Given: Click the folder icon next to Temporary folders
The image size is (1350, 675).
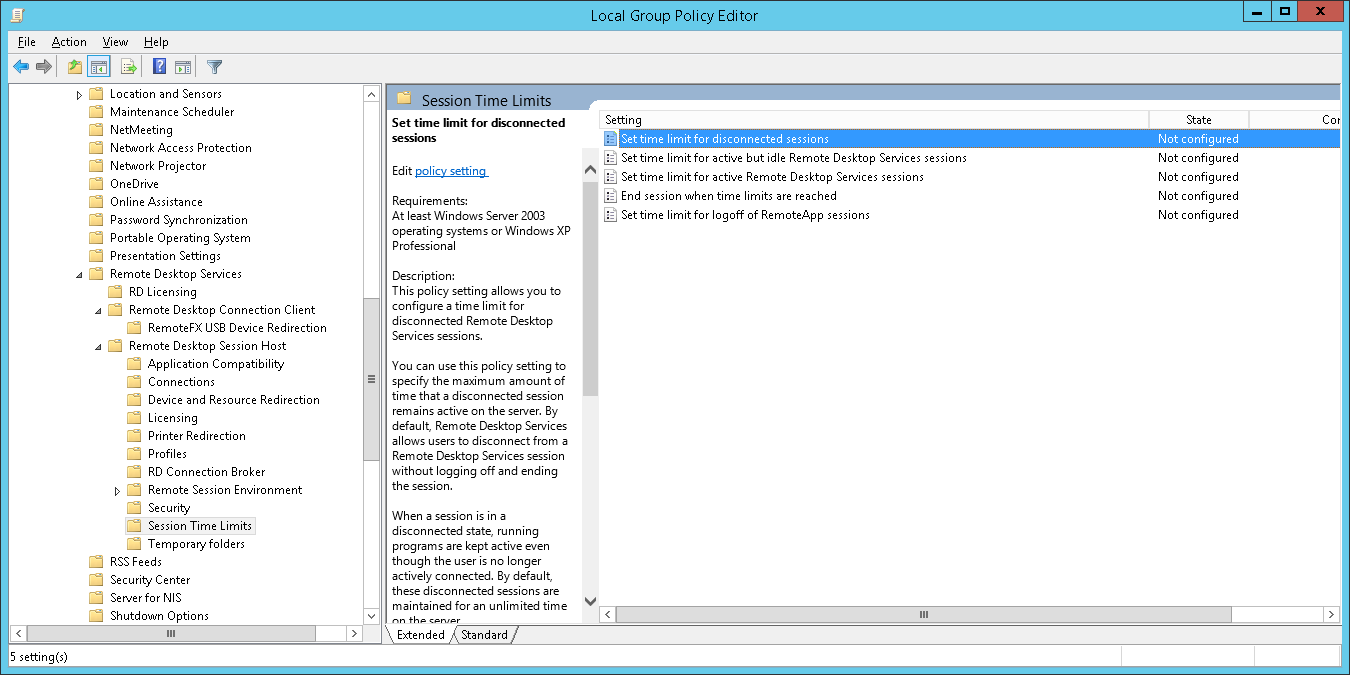Looking at the screenshot, I should tap(134, 544).
